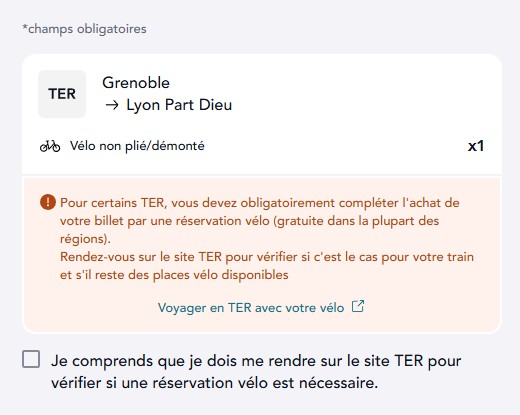
Task: Click the word 'régions).' in the warning
Action: (85, 239)
